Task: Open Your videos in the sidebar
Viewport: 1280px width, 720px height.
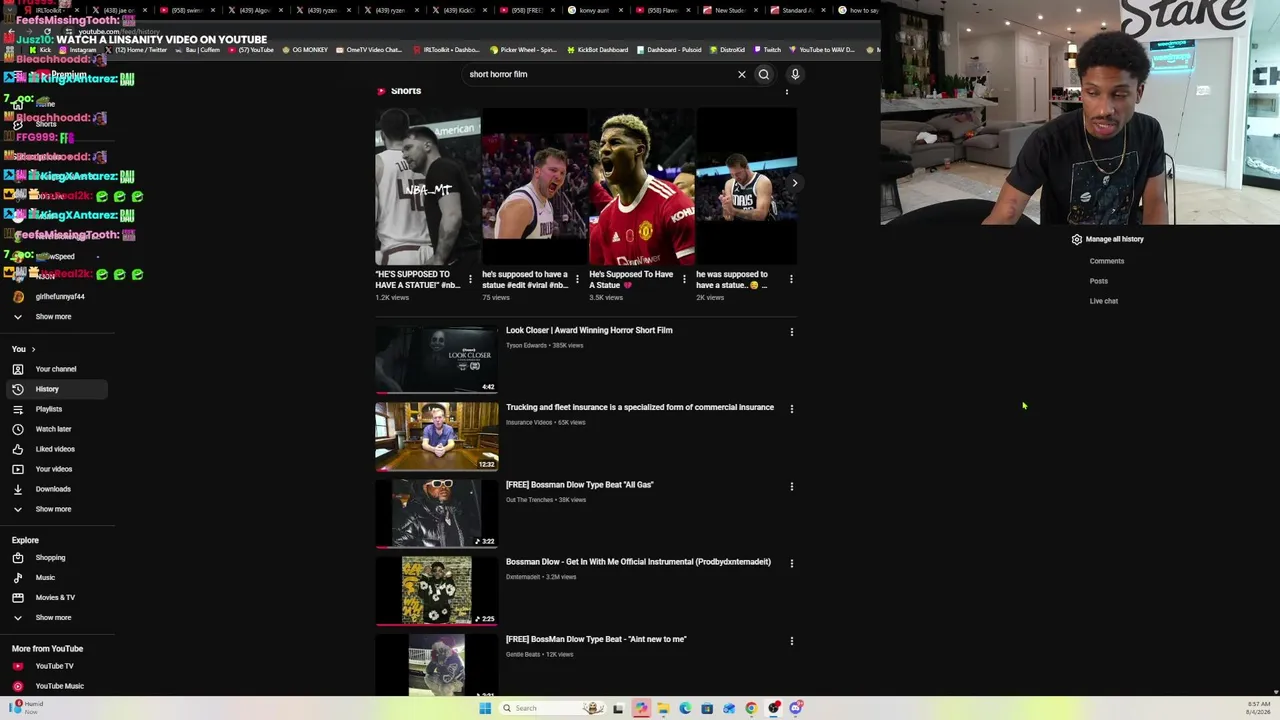Action: coord(55,469)
